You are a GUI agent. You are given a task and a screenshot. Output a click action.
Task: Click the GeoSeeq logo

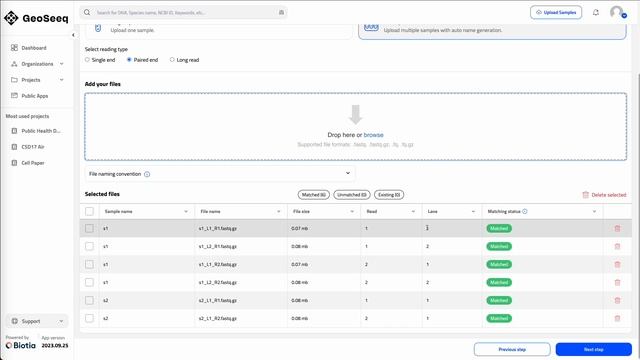tap(36, 18)
